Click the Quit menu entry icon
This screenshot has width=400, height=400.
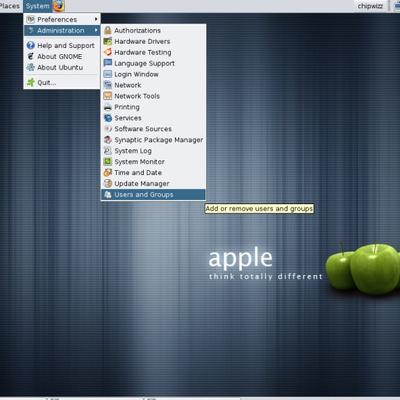[31, 82]
